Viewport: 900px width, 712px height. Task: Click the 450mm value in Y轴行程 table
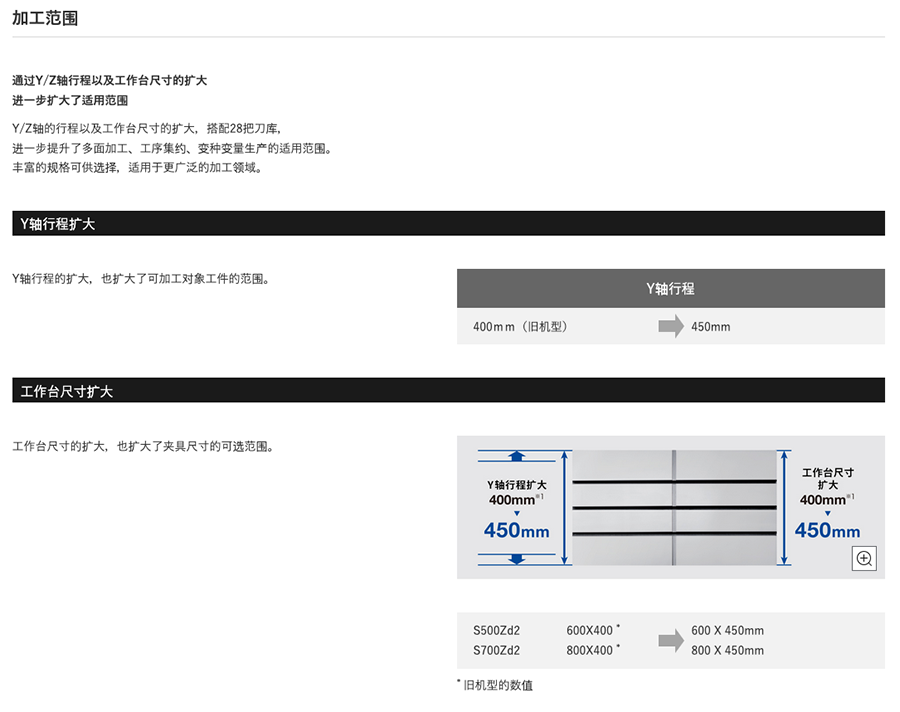coord(711,327)
